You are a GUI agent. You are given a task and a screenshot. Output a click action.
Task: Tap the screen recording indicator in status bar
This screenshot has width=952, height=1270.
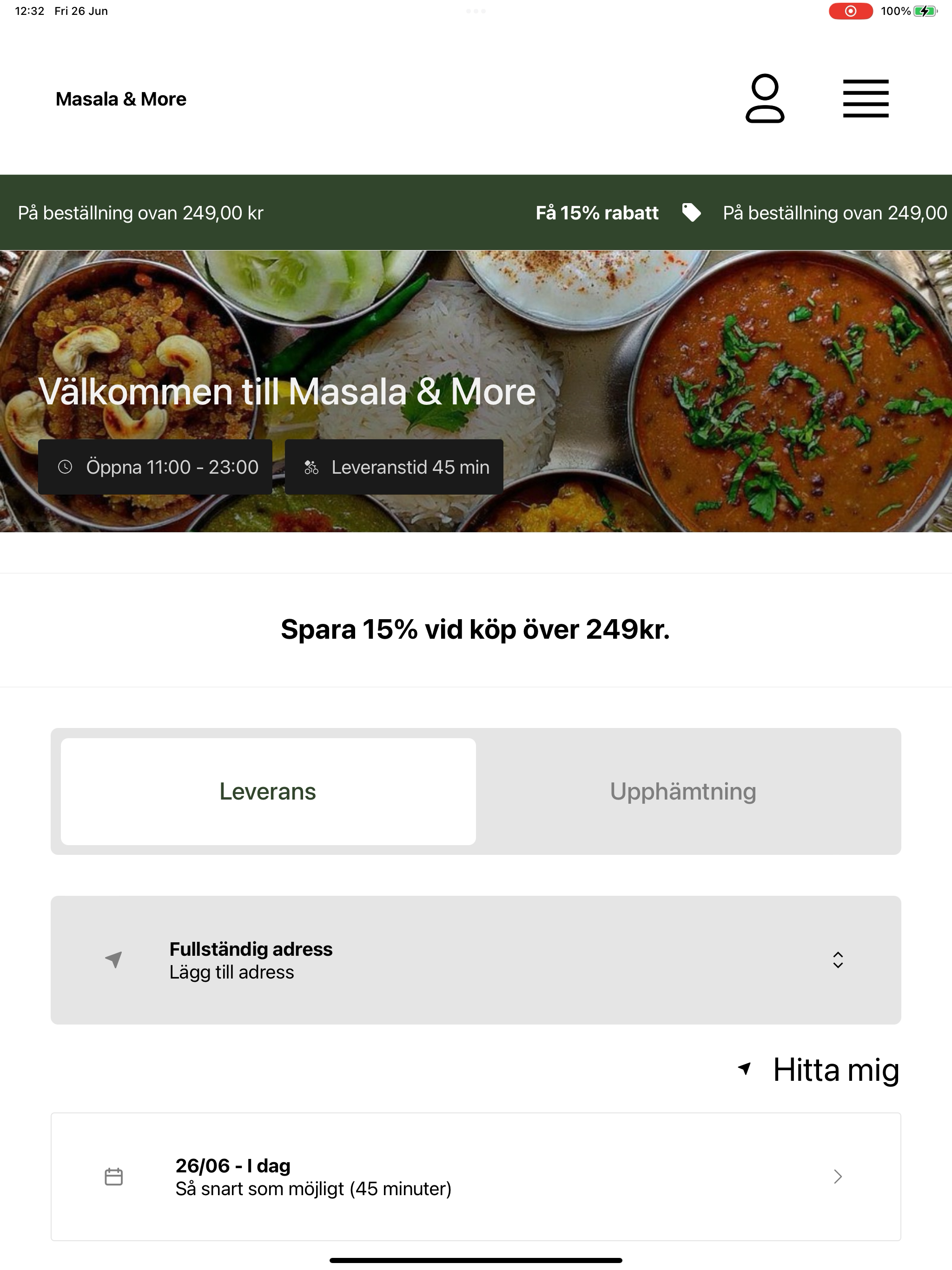click(x=850, y=11)
